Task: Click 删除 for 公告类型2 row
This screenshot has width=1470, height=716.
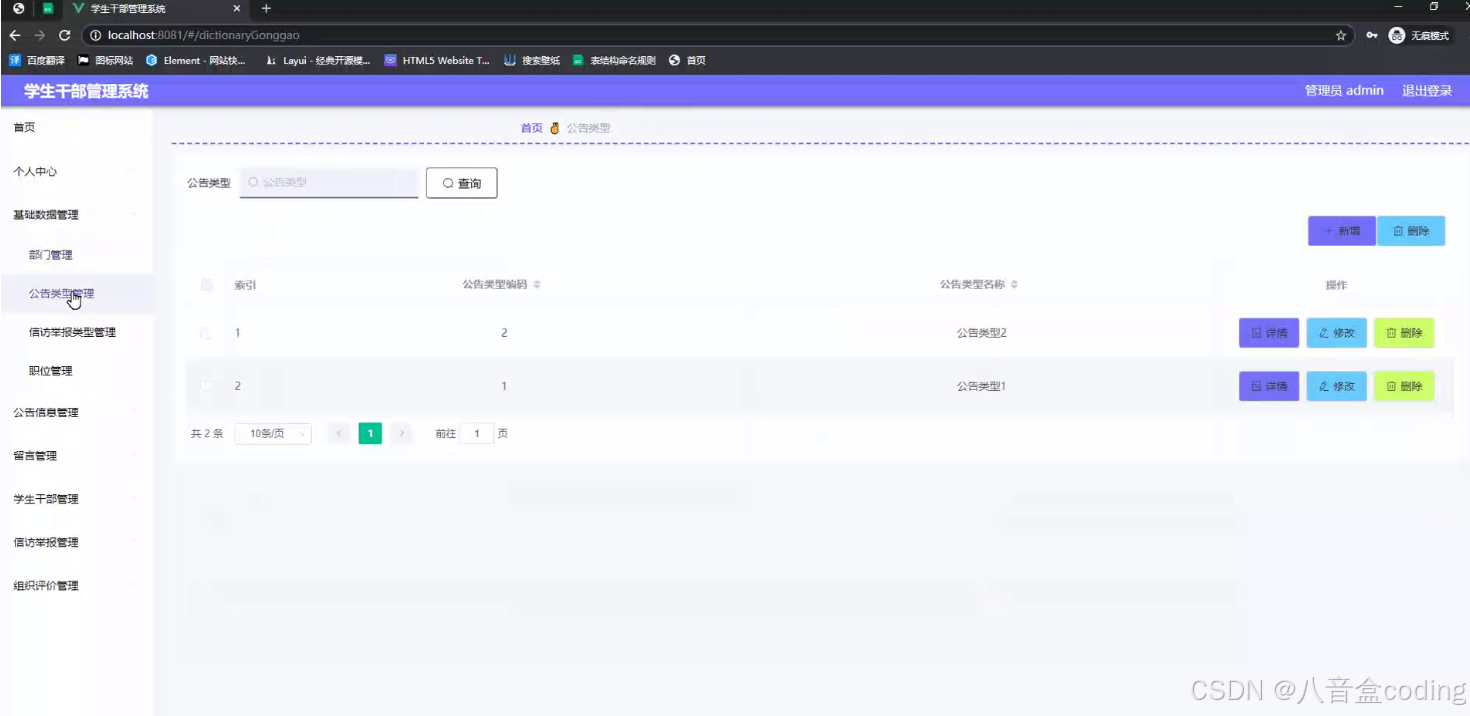Action: click(1404, 333)
